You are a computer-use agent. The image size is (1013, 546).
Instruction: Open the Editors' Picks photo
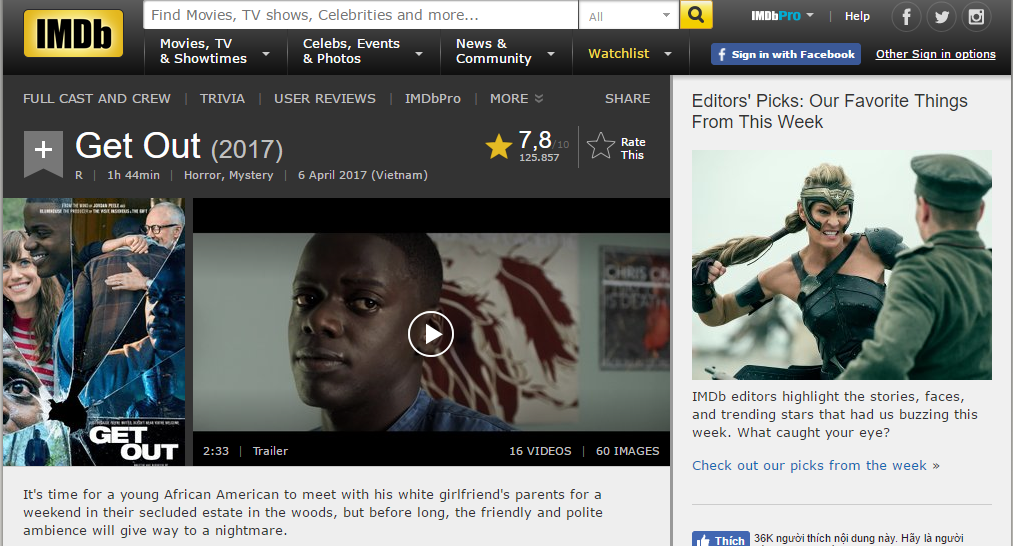[x=842, y=265]
